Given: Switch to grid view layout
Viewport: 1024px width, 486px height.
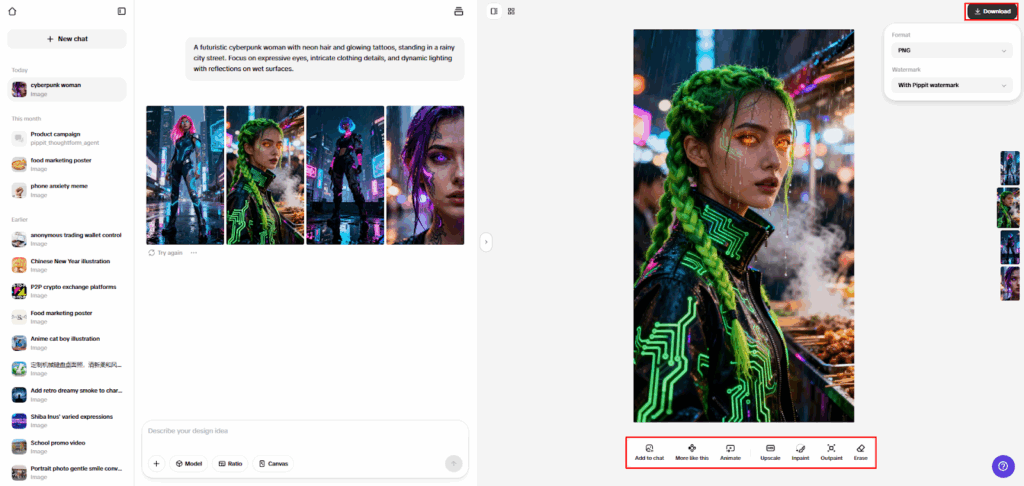Looking at the screenshot, I should 511,11.
